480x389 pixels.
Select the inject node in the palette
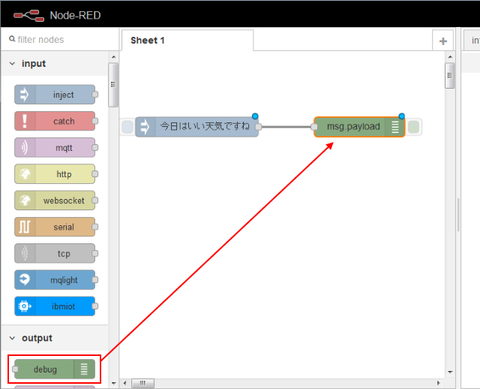pos(55,95)
